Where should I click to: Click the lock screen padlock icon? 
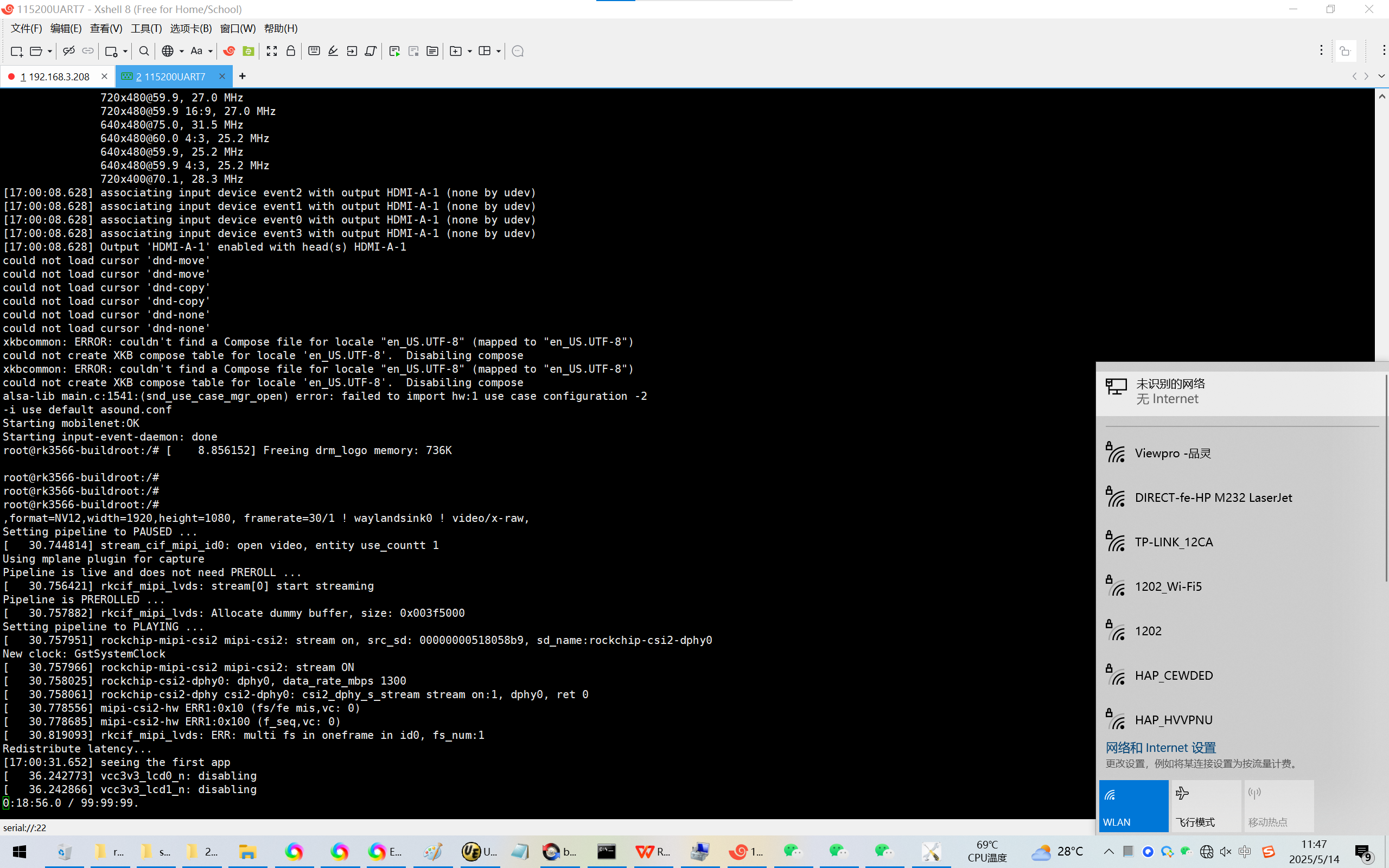pyautogui.click(x=291, y=51)
